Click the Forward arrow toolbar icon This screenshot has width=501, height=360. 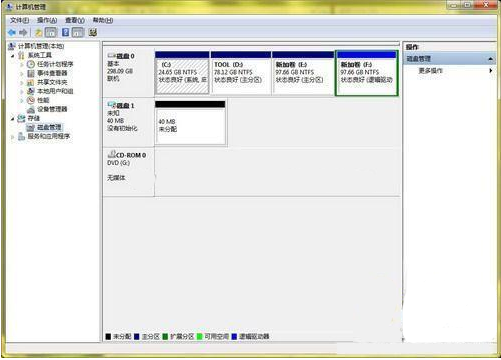[x=23, y=32]
